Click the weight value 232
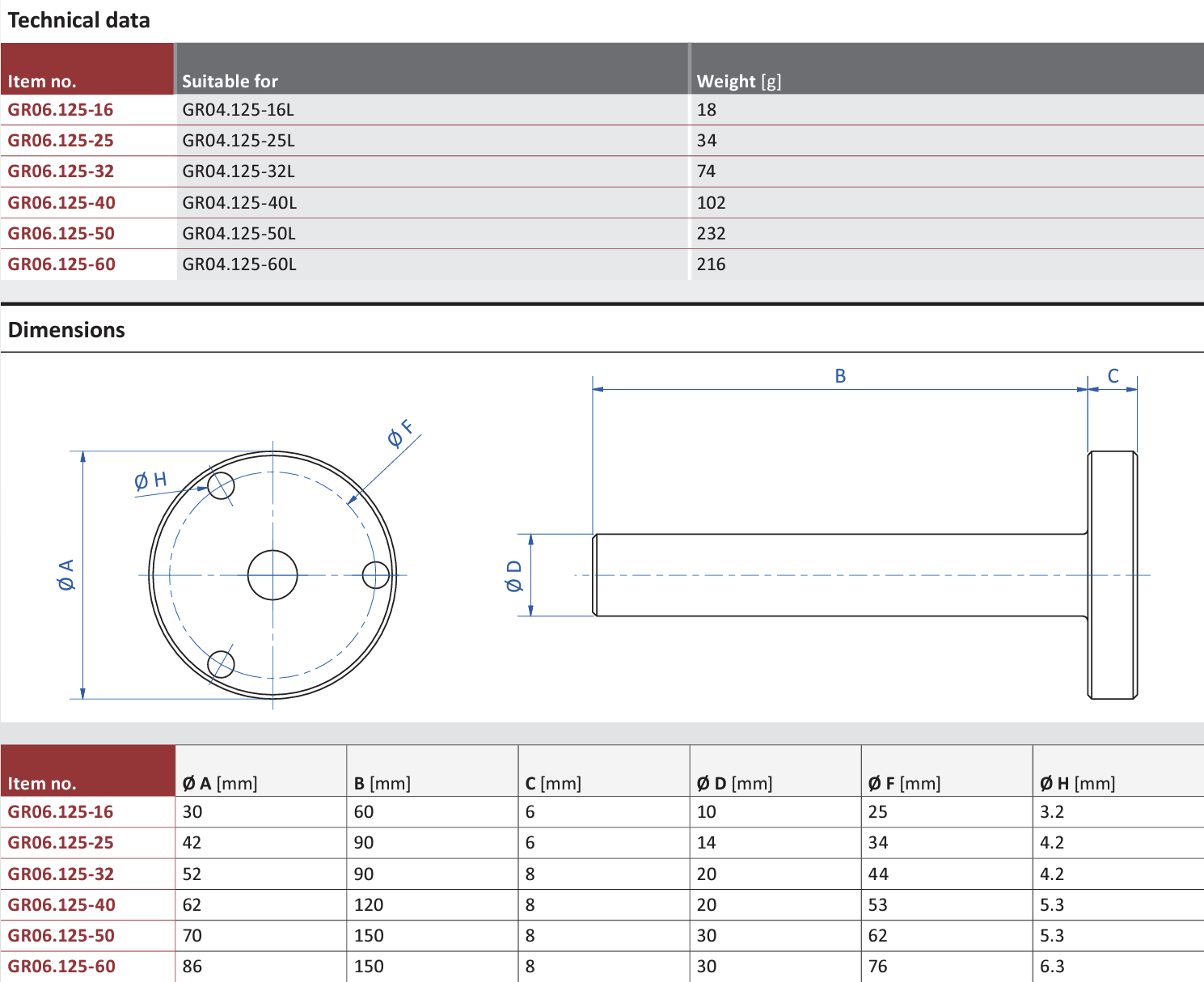1204x982 pixels. (x=712, y=234)
